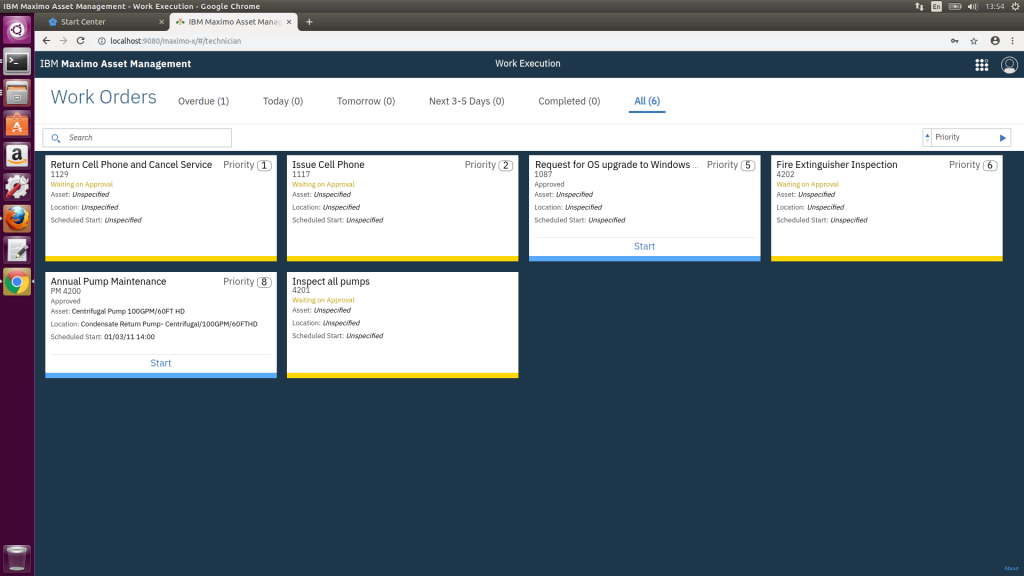Go back with browser back arrow
Screen dimensions: 1024x576
46,40
